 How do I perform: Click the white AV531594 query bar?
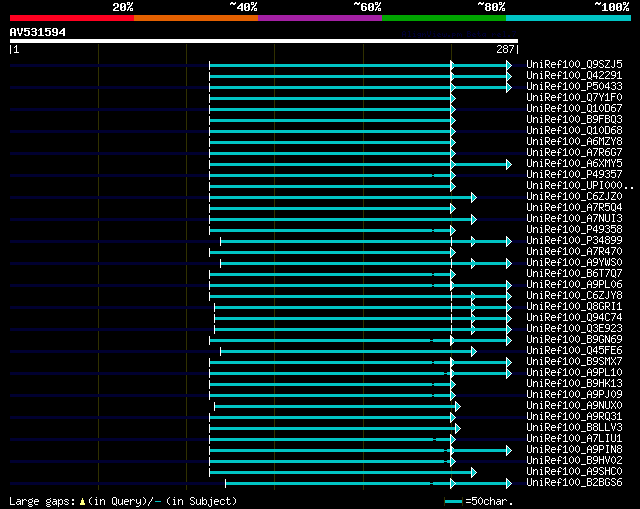coord(264,41)
